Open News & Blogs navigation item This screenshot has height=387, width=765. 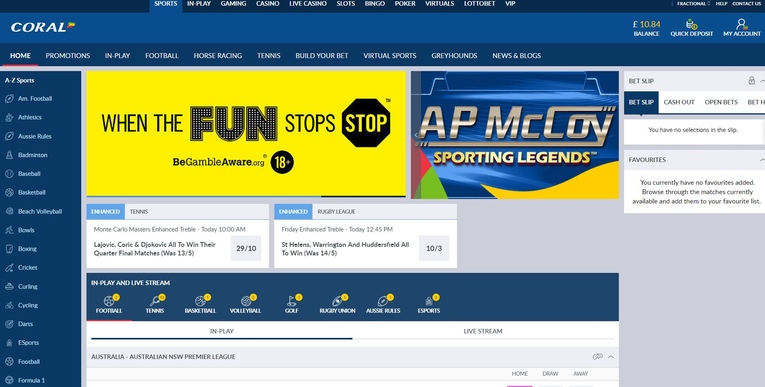517,56
